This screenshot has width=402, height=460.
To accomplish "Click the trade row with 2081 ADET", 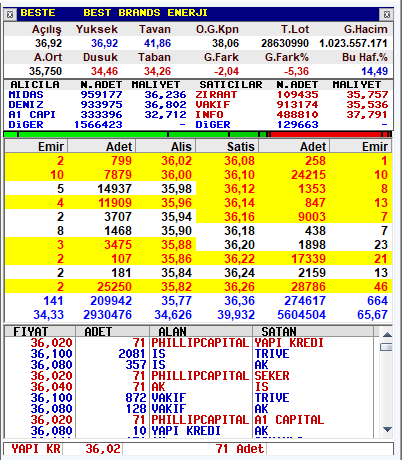I will tap(189, 354).
